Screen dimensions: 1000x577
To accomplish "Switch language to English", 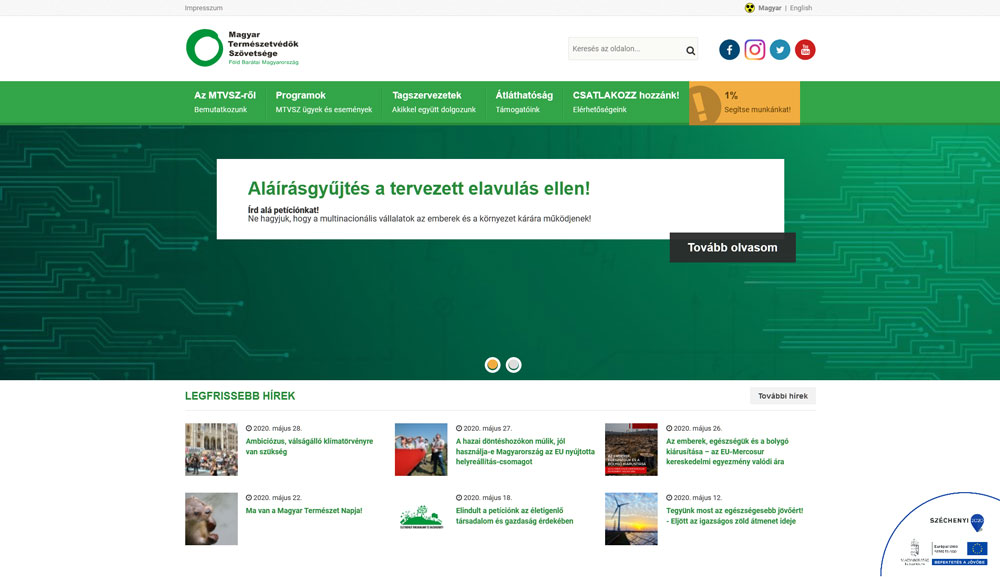I will coord(801,8).
